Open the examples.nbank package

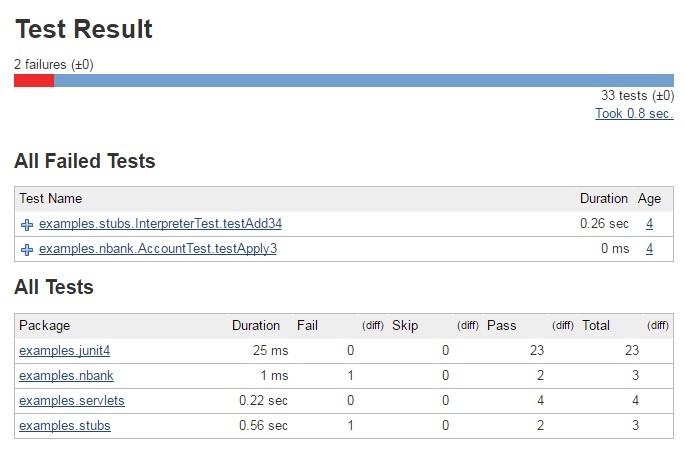pyautogui.click(x=66, y=375)
